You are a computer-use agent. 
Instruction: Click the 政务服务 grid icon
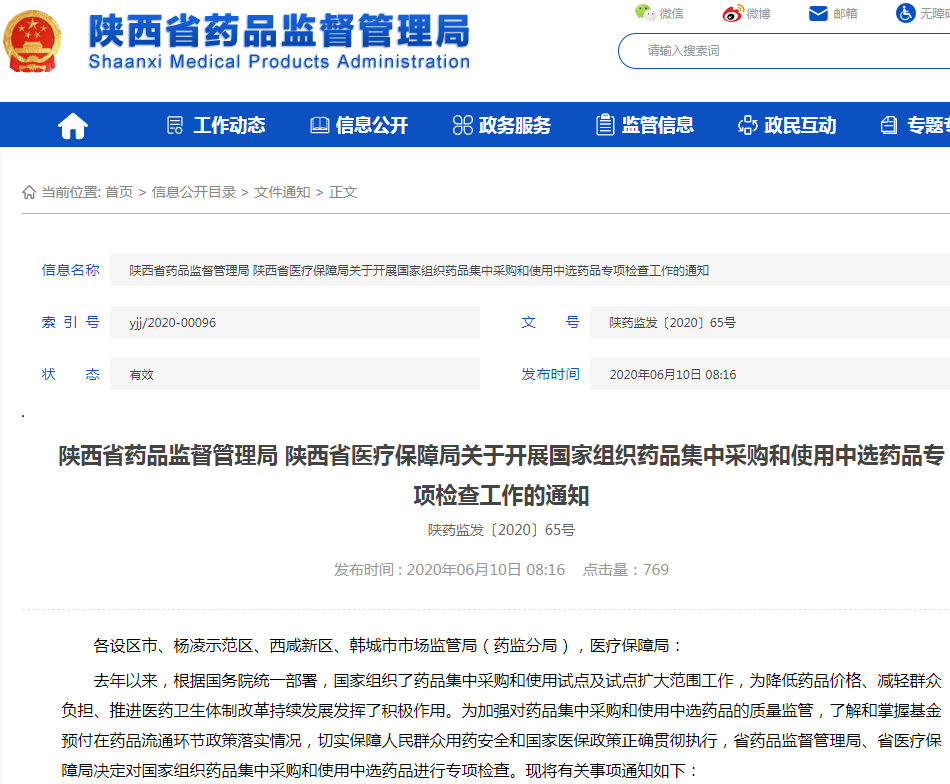point(462,125)
